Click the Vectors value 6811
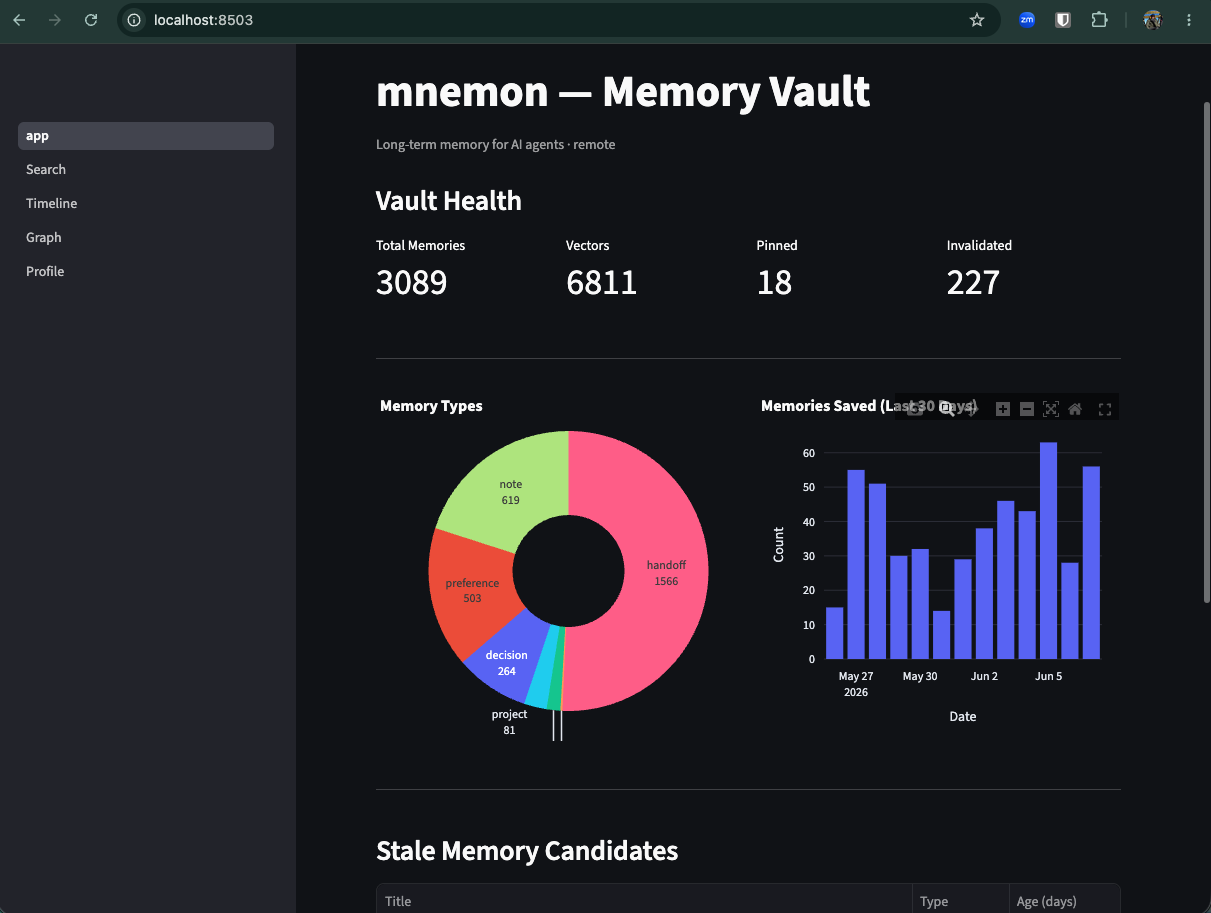The image size is (1211, 913). [601, 283]
